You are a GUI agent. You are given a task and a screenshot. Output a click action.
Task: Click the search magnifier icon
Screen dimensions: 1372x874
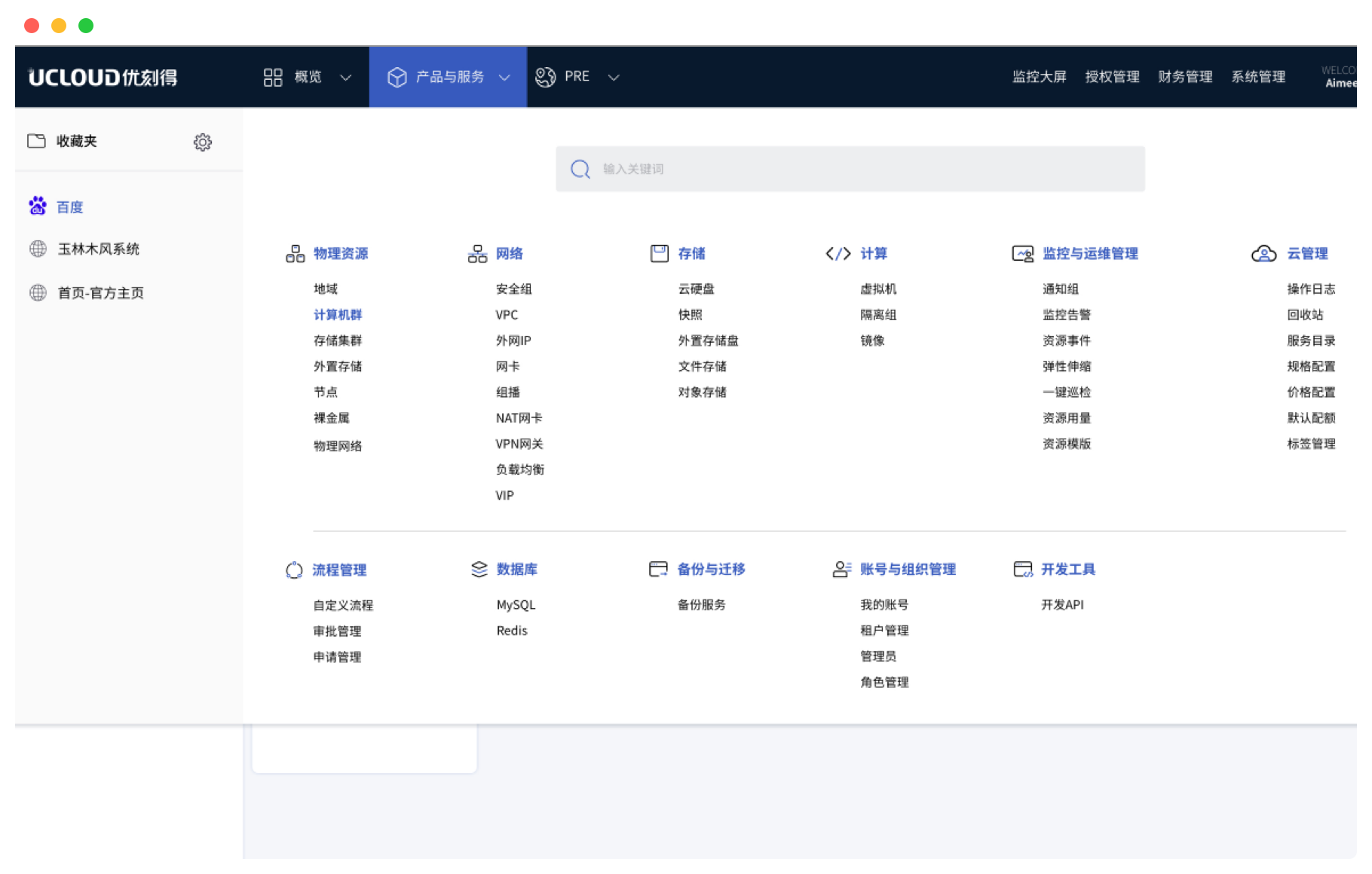pos(580,169)
